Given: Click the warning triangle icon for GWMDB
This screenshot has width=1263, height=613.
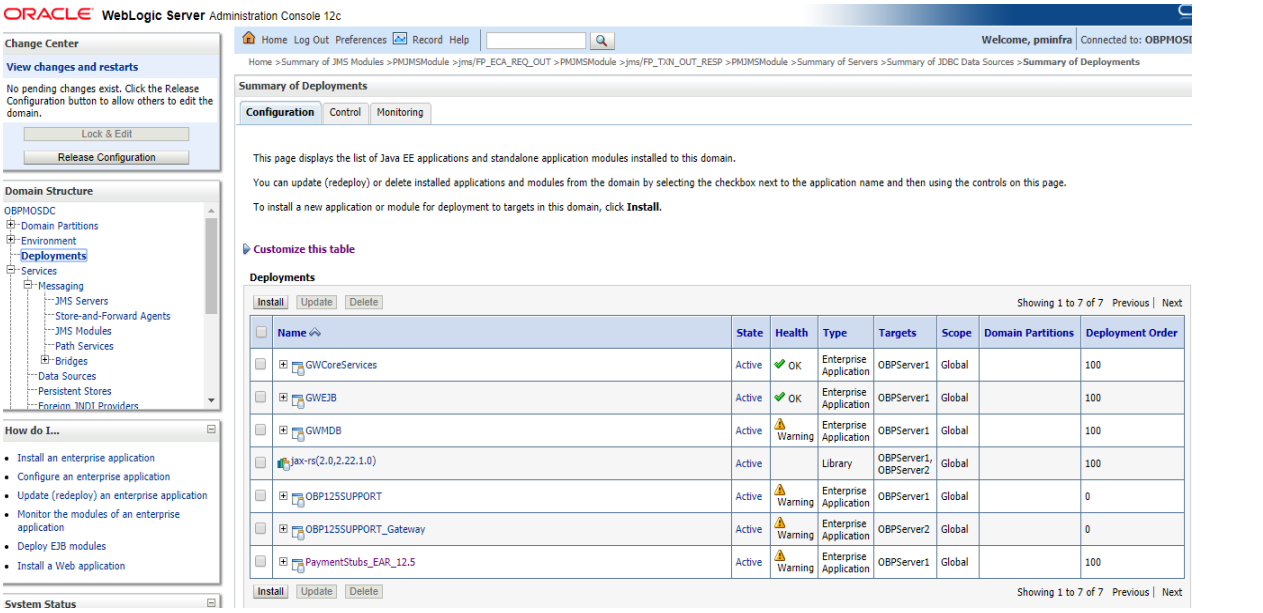Looking at the screenshot, I should 780,424.
